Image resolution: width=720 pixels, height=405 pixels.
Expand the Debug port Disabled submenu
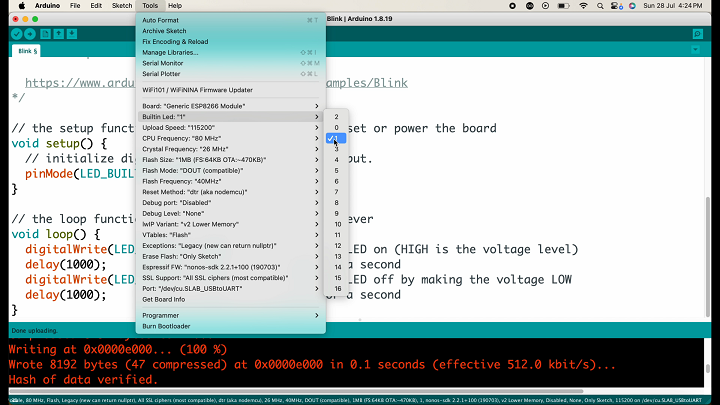pos(231,202)
